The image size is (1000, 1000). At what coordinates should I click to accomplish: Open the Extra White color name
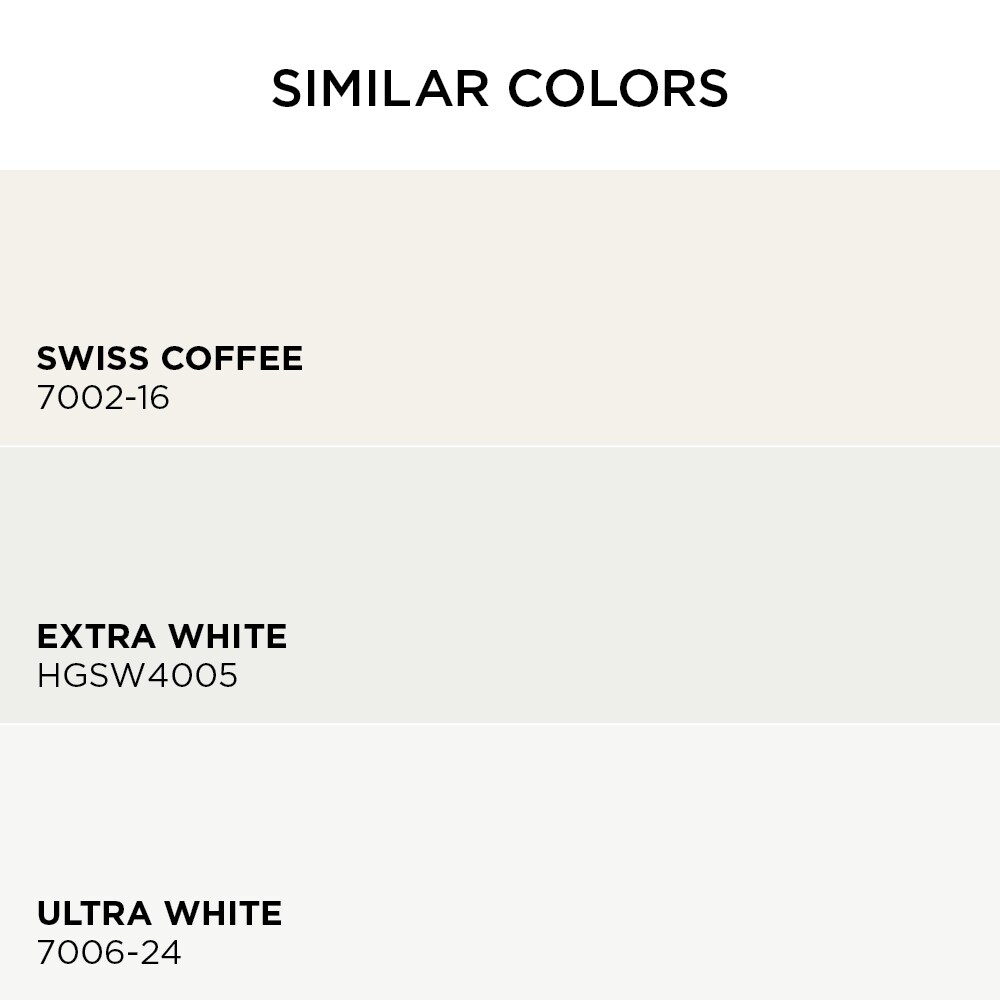(162, 636)
